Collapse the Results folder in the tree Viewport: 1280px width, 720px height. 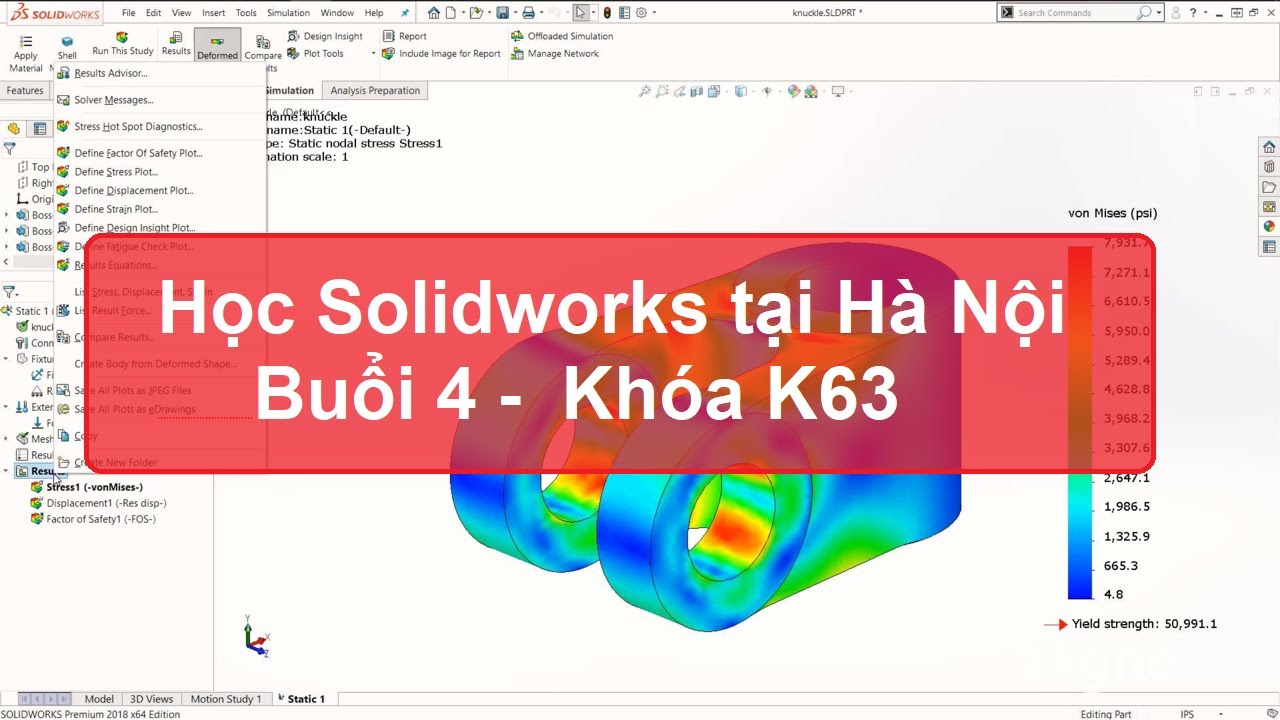tap(7, 471)
